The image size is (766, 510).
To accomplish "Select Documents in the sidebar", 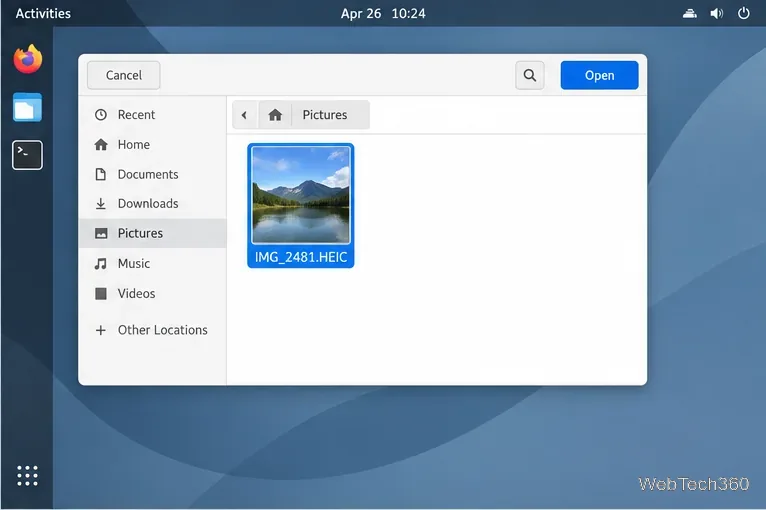I will pyautogui.click(x=152, y=174).
